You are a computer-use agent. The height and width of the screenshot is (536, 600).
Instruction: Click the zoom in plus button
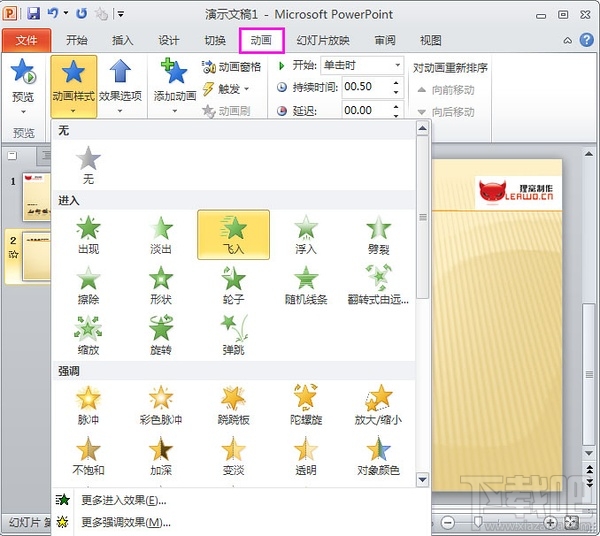point(549,522)
